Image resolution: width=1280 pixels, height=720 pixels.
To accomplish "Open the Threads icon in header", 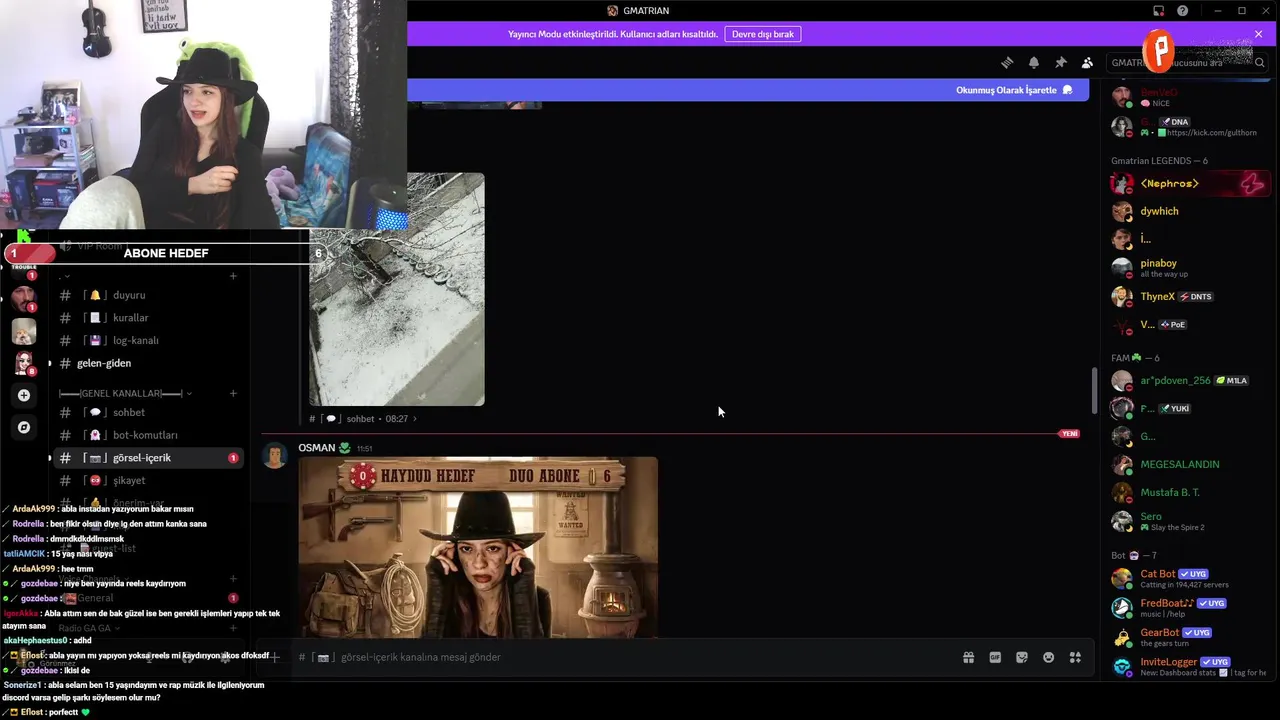I will pos(1007,62).
